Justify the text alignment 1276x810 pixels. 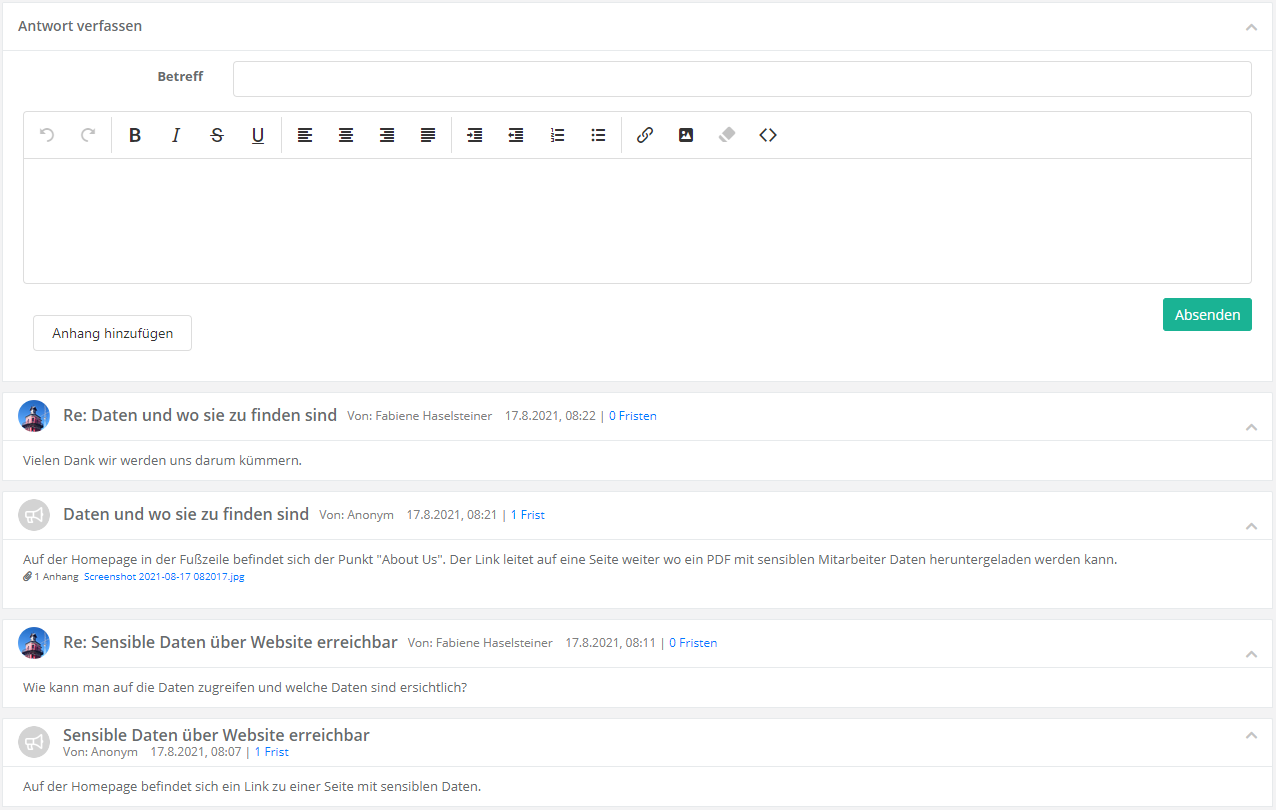(x=428, y=135)
